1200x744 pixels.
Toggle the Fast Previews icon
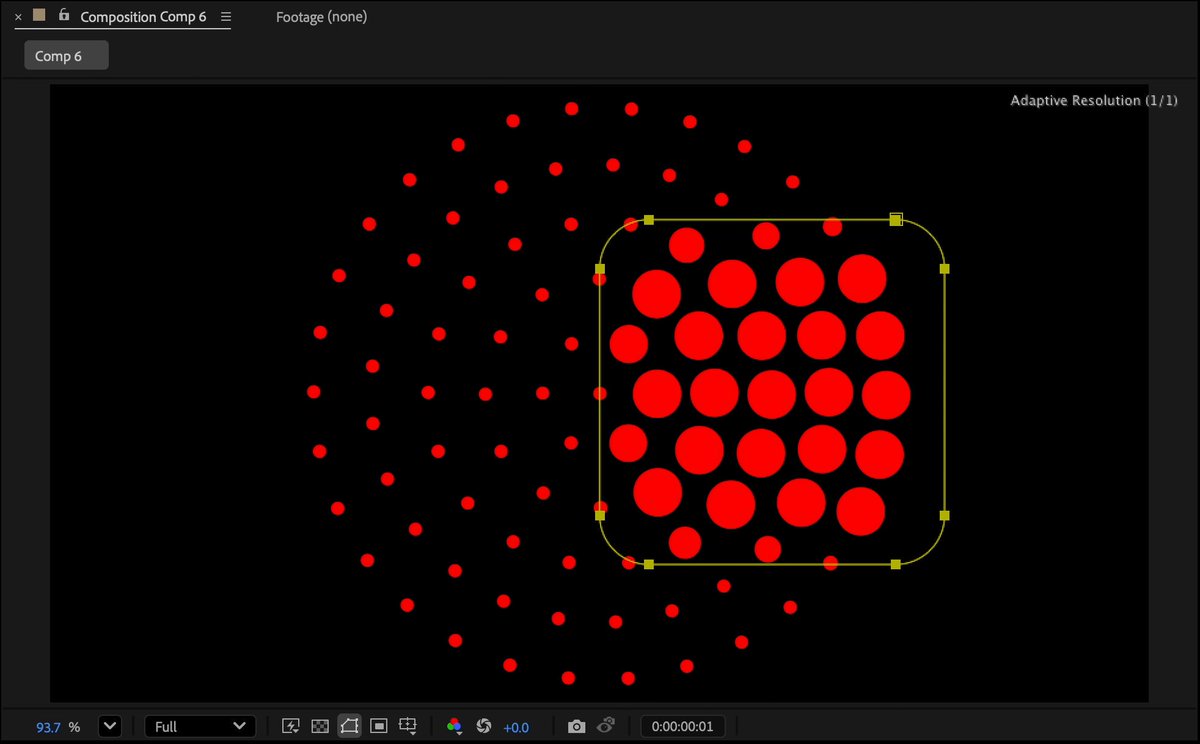point(292,727)
